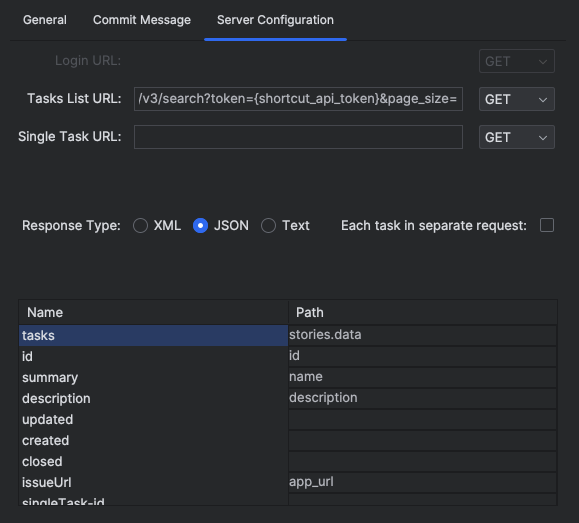Viewport: 579px width, 523px height.
Task: Open the Single Task URL method dropdown
Action: (517, 137)
